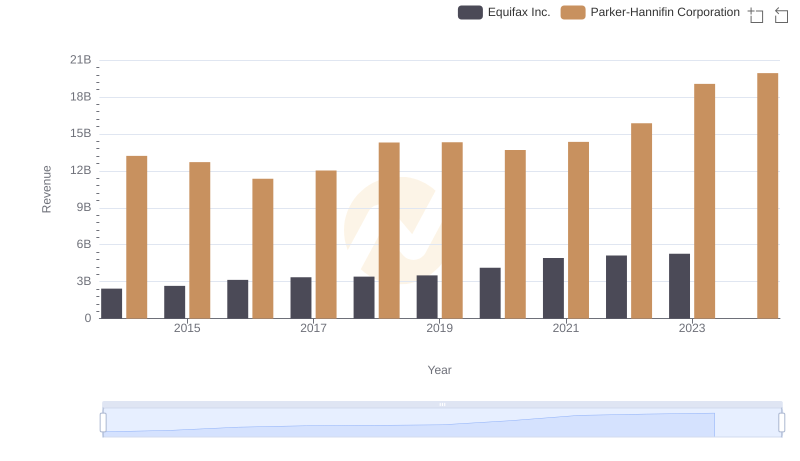Click the 2015 x-axis label
Viewport: 800px width, 461px height.
coord(187,328)
